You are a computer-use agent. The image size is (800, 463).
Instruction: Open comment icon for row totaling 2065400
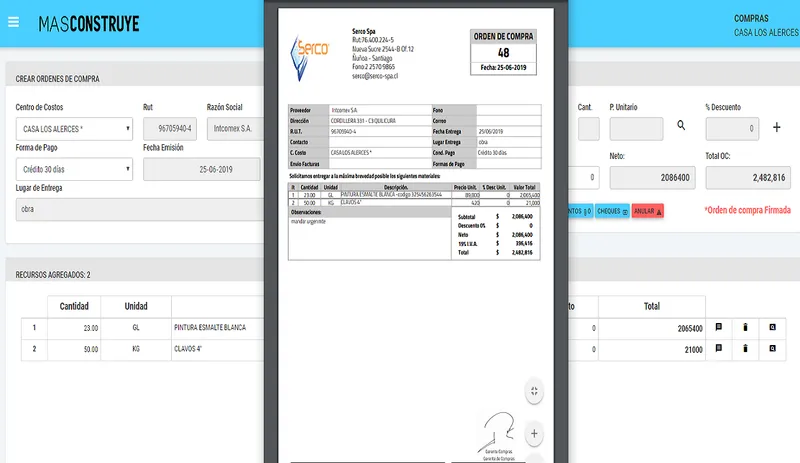coord(719,327)
